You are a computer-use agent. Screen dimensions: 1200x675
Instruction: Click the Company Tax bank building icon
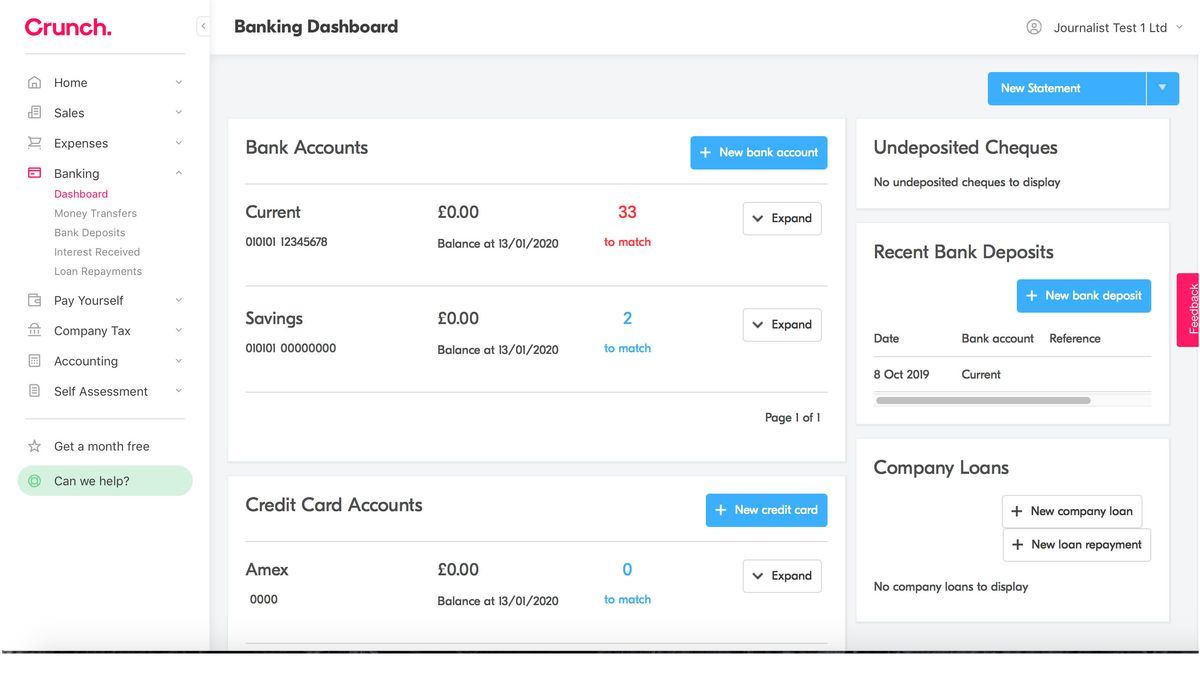pos(35,331)
